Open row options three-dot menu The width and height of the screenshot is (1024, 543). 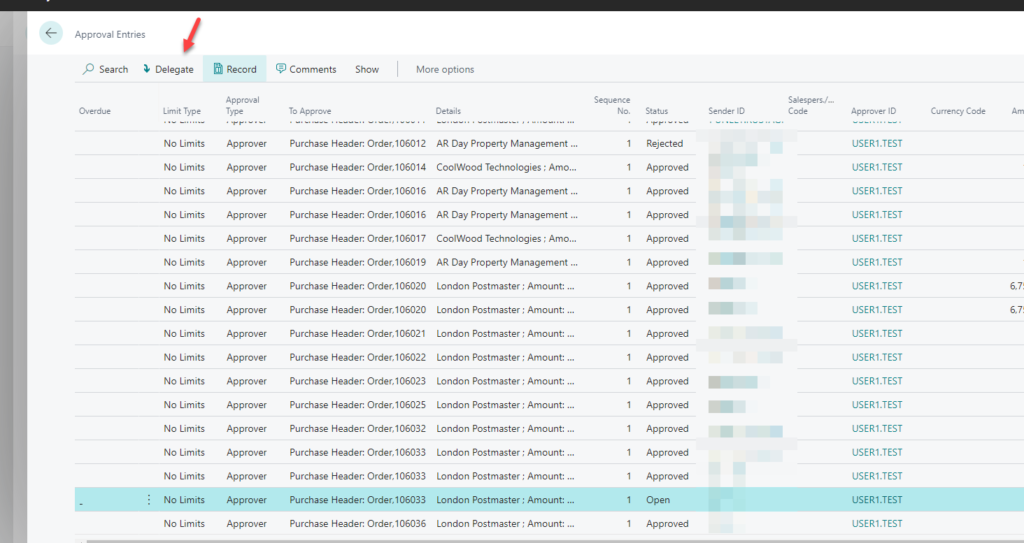tap(149, 500)
